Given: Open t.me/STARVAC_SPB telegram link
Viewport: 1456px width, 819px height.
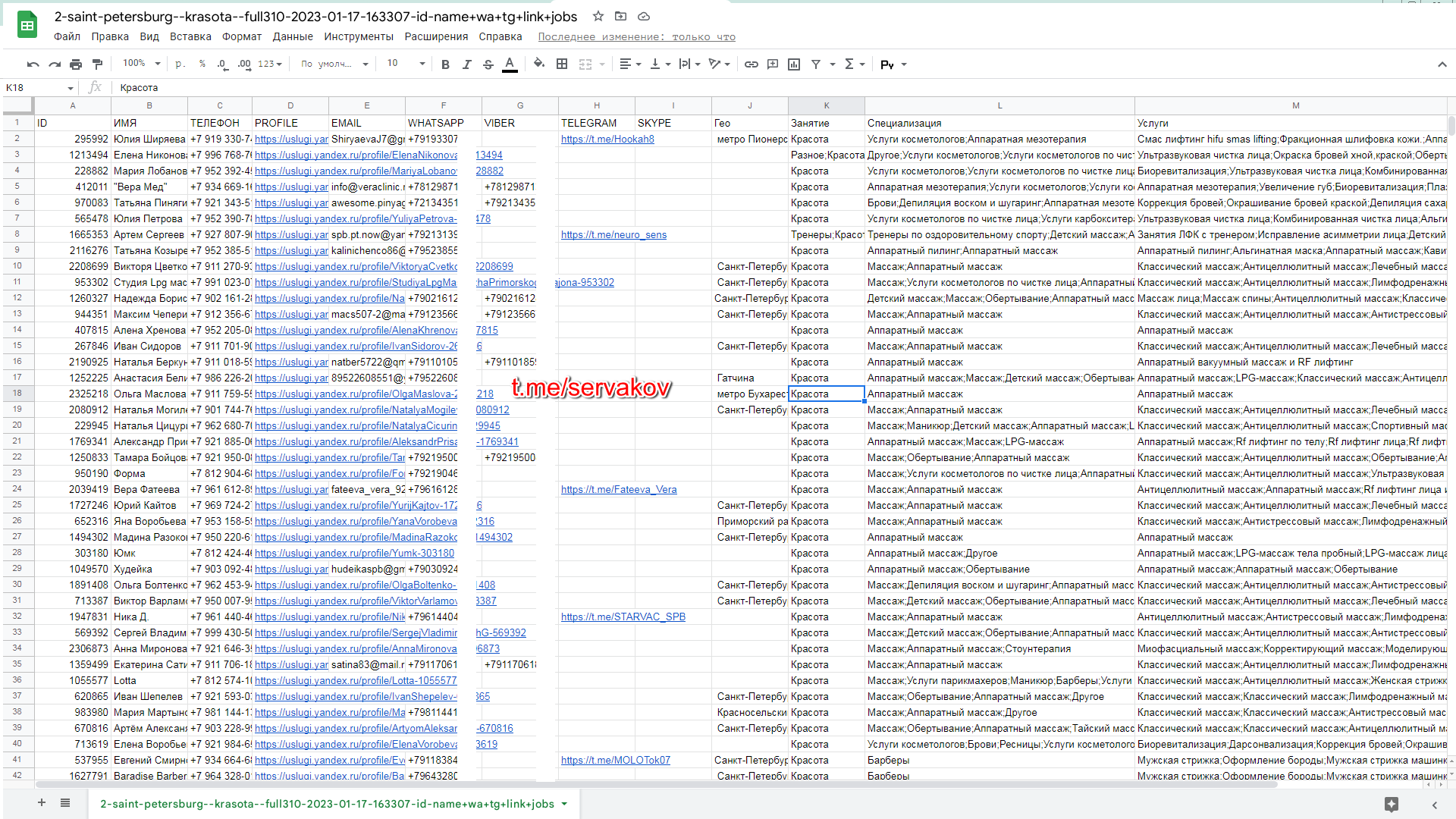Looking at the screenshot, I should (x=623, y=617).
